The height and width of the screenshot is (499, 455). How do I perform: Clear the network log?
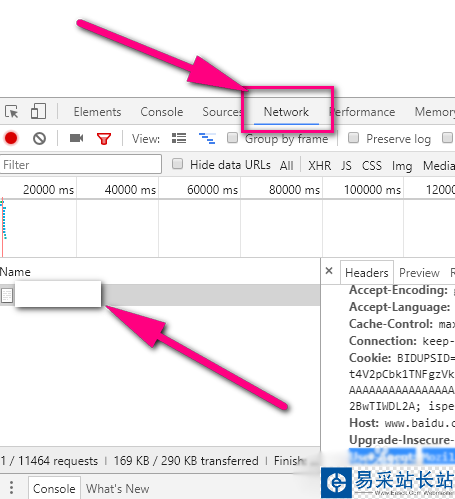coord(39,138)
